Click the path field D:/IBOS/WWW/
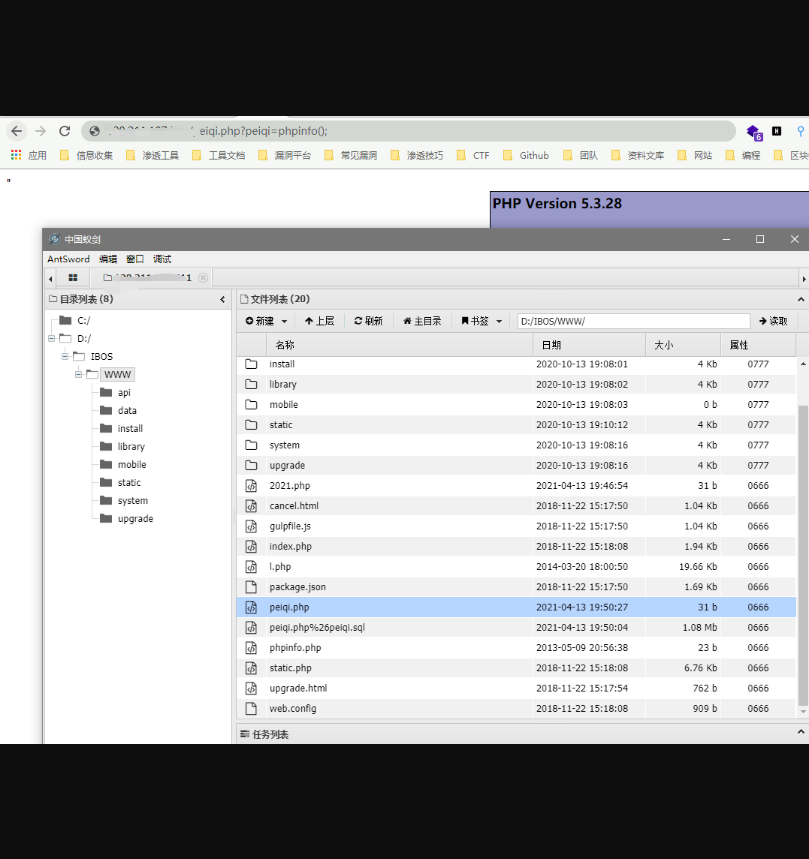Image resolution: width=809 pixels, height=859 pixels. [632, 321]
